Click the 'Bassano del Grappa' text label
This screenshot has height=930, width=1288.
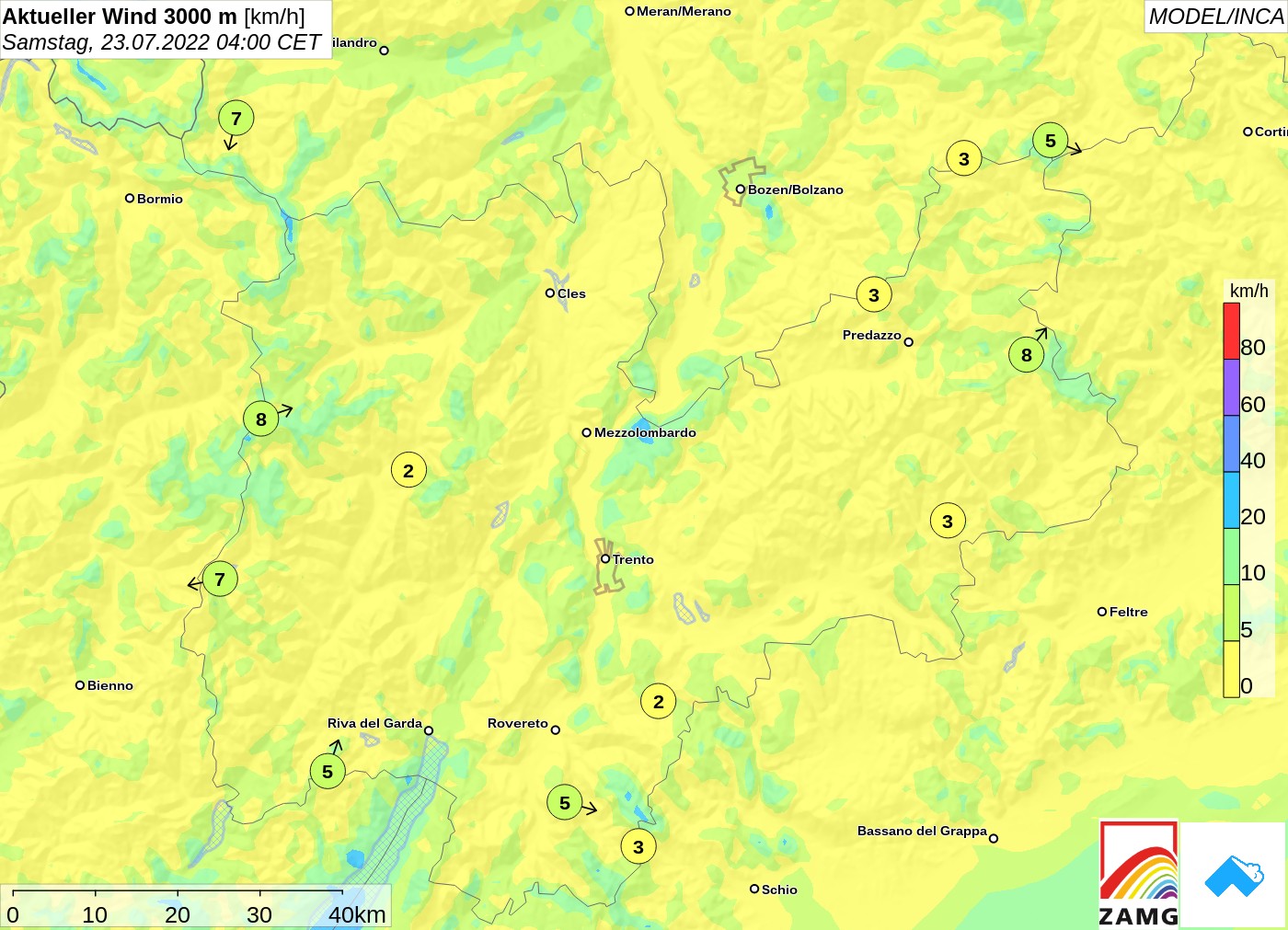[922, 831]
